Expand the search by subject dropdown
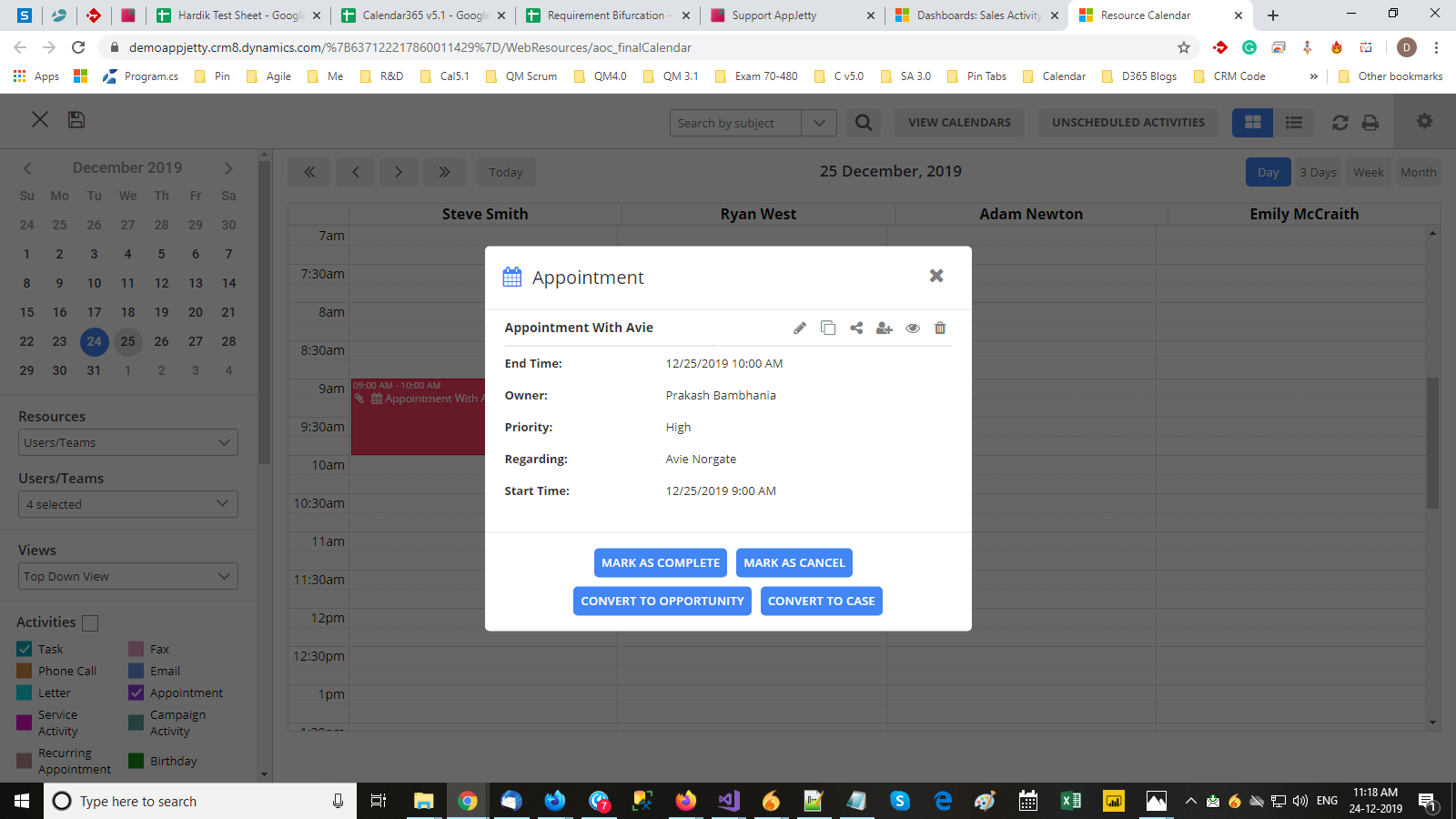This screenshot has height=819, width=1456. tap(818, 122)
